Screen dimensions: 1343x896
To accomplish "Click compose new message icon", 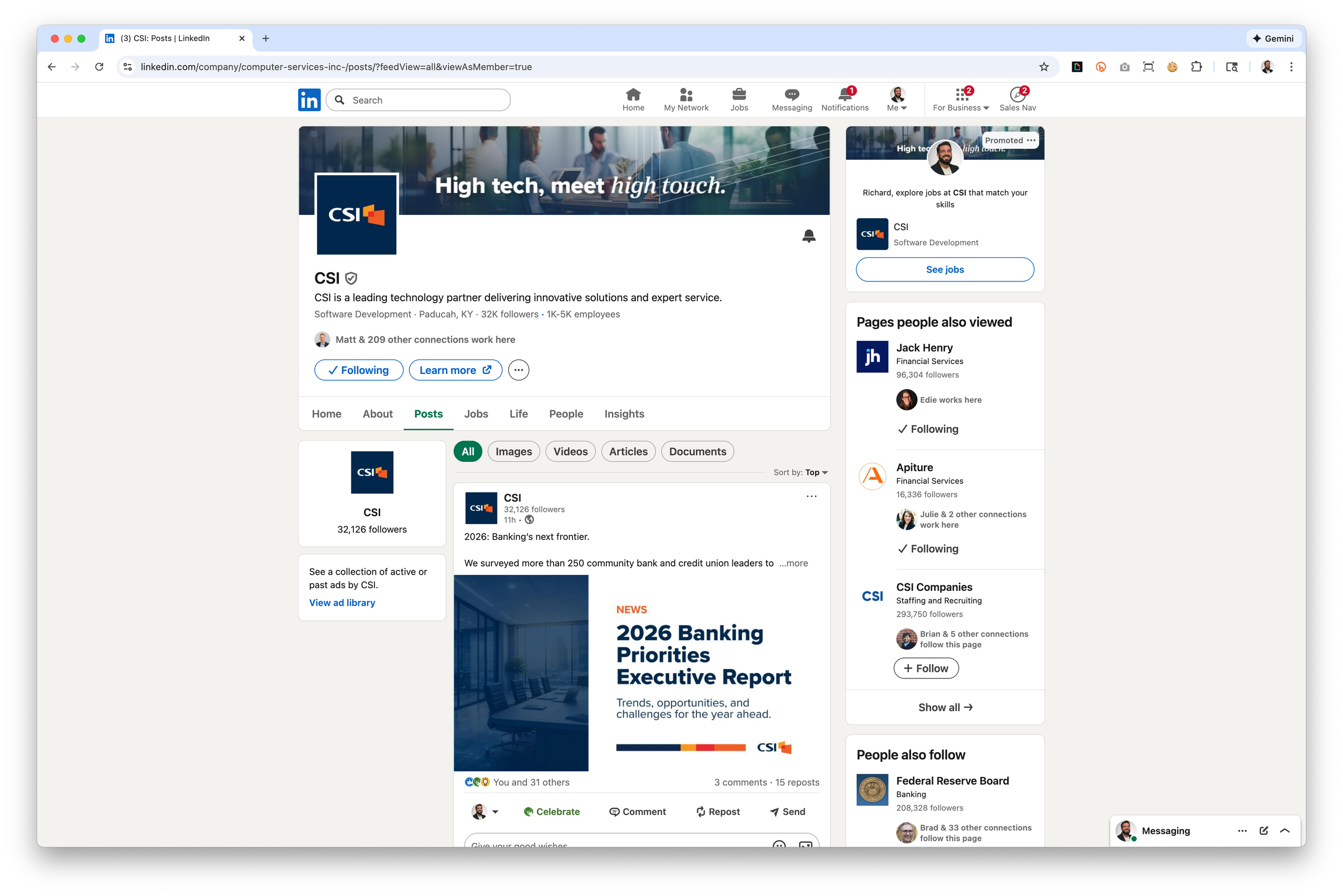I will (x=1263, y=831).
